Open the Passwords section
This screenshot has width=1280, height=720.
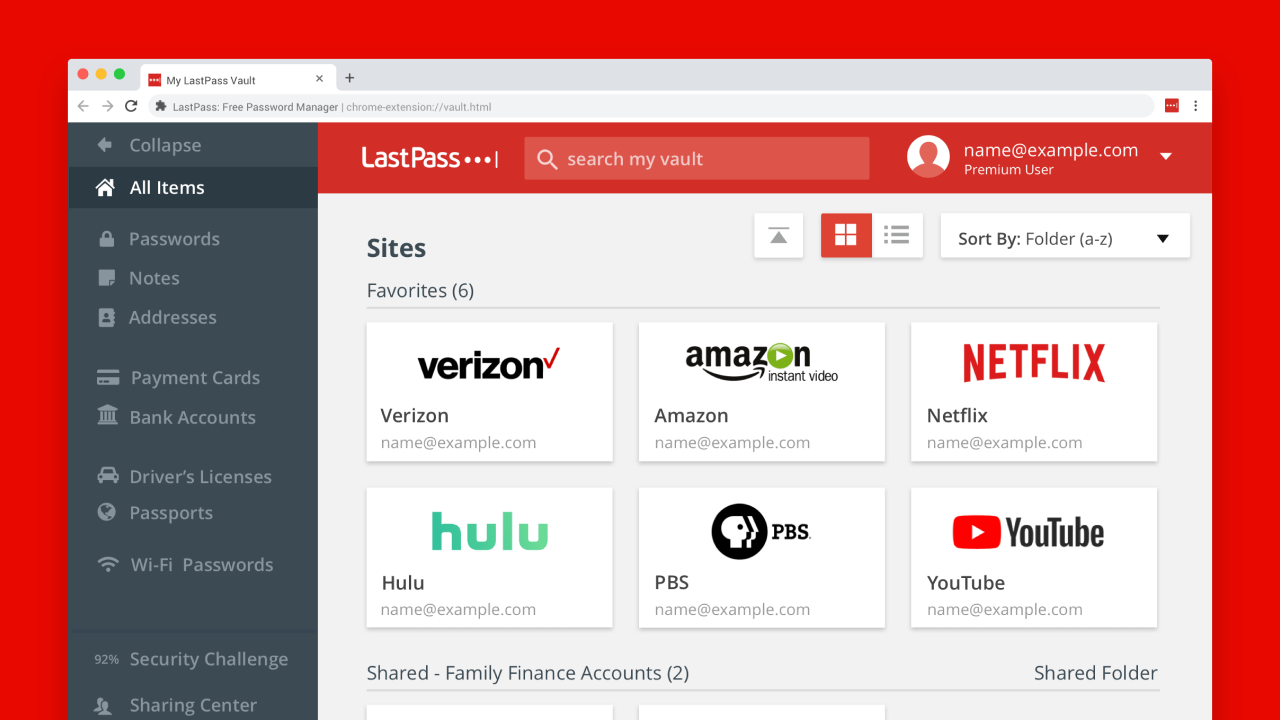click(x=174, y=239)
